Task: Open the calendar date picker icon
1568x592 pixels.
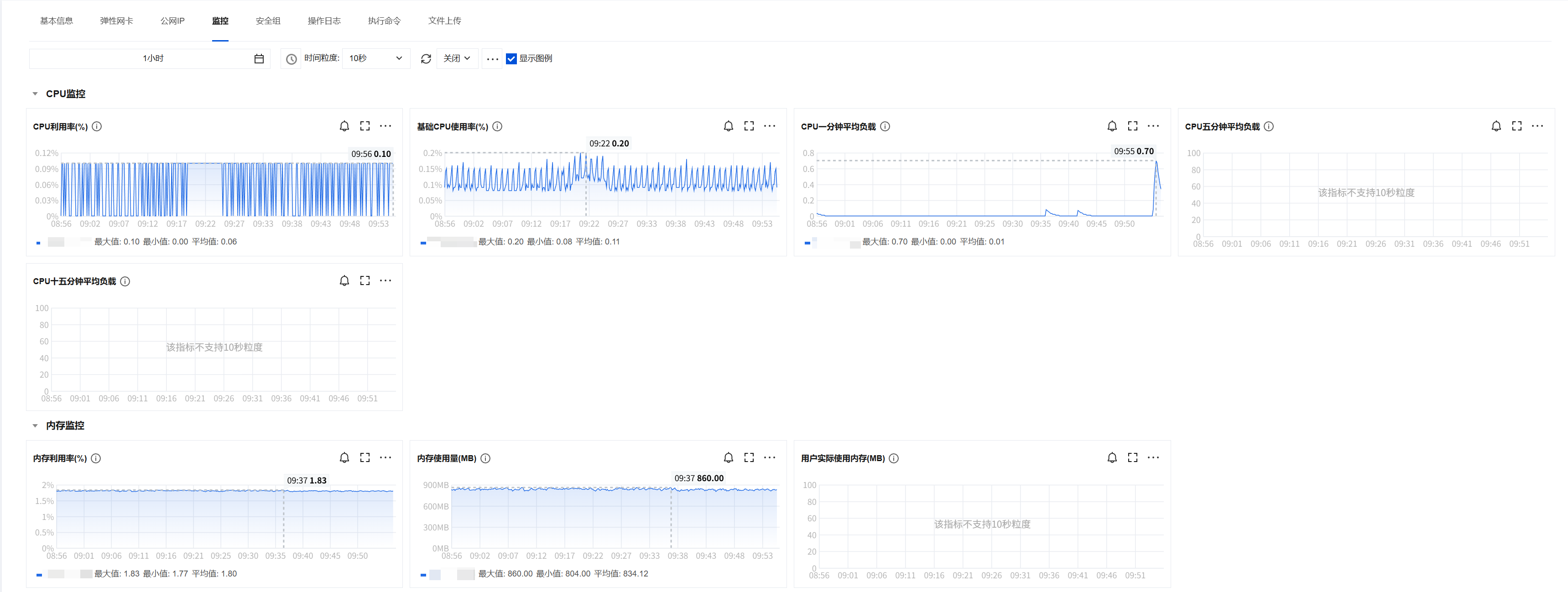Action: point(259,58)
